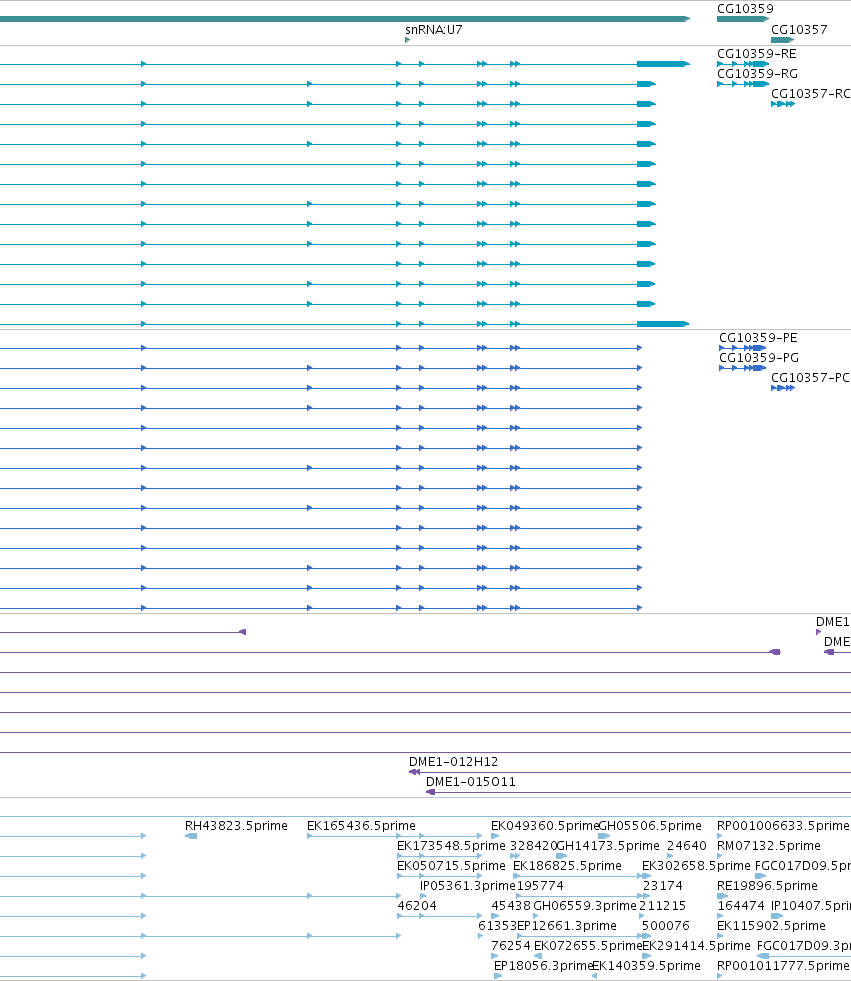The image size is (851, 981).
Task: Open EST EK186825.5prime
Action: click(567, 866)
